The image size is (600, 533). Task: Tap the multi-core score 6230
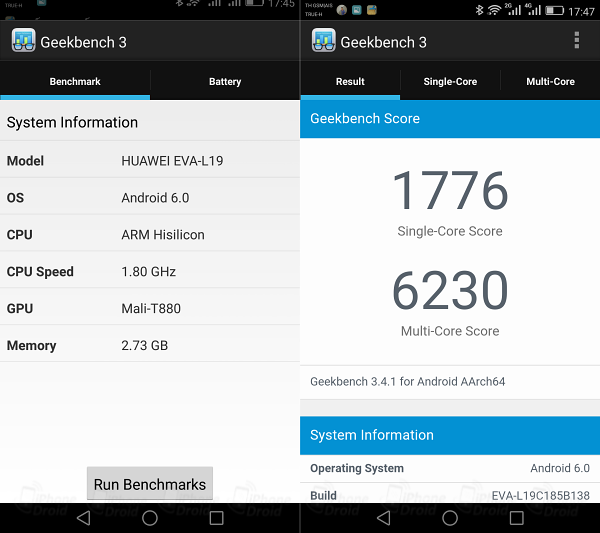tap(450, 290)
